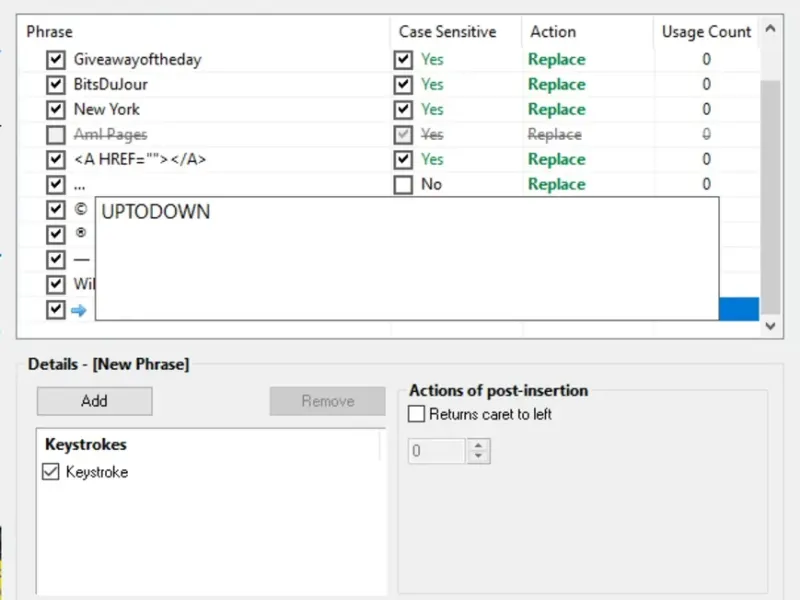Select the Replace action for the BitsDuJour row
Viewport: 800px width, 600px height.
point(556,85)
